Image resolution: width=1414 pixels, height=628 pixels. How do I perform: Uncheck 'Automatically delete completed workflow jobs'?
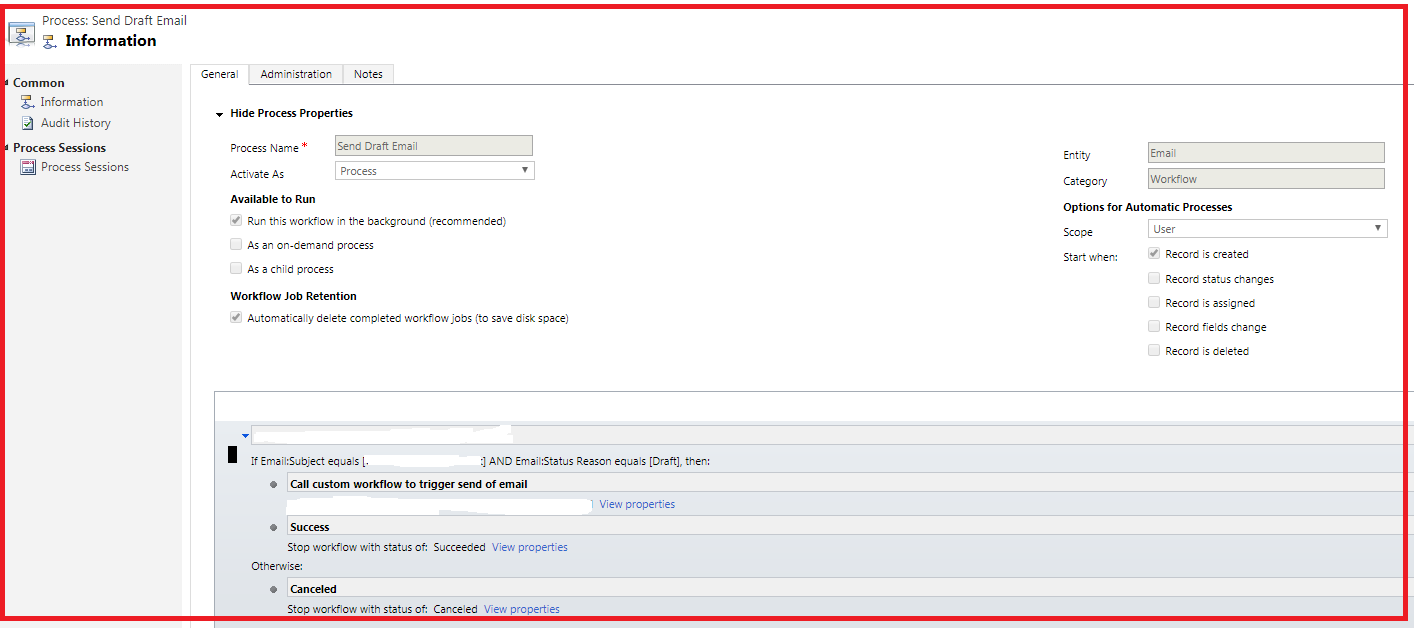coord(236,317)
